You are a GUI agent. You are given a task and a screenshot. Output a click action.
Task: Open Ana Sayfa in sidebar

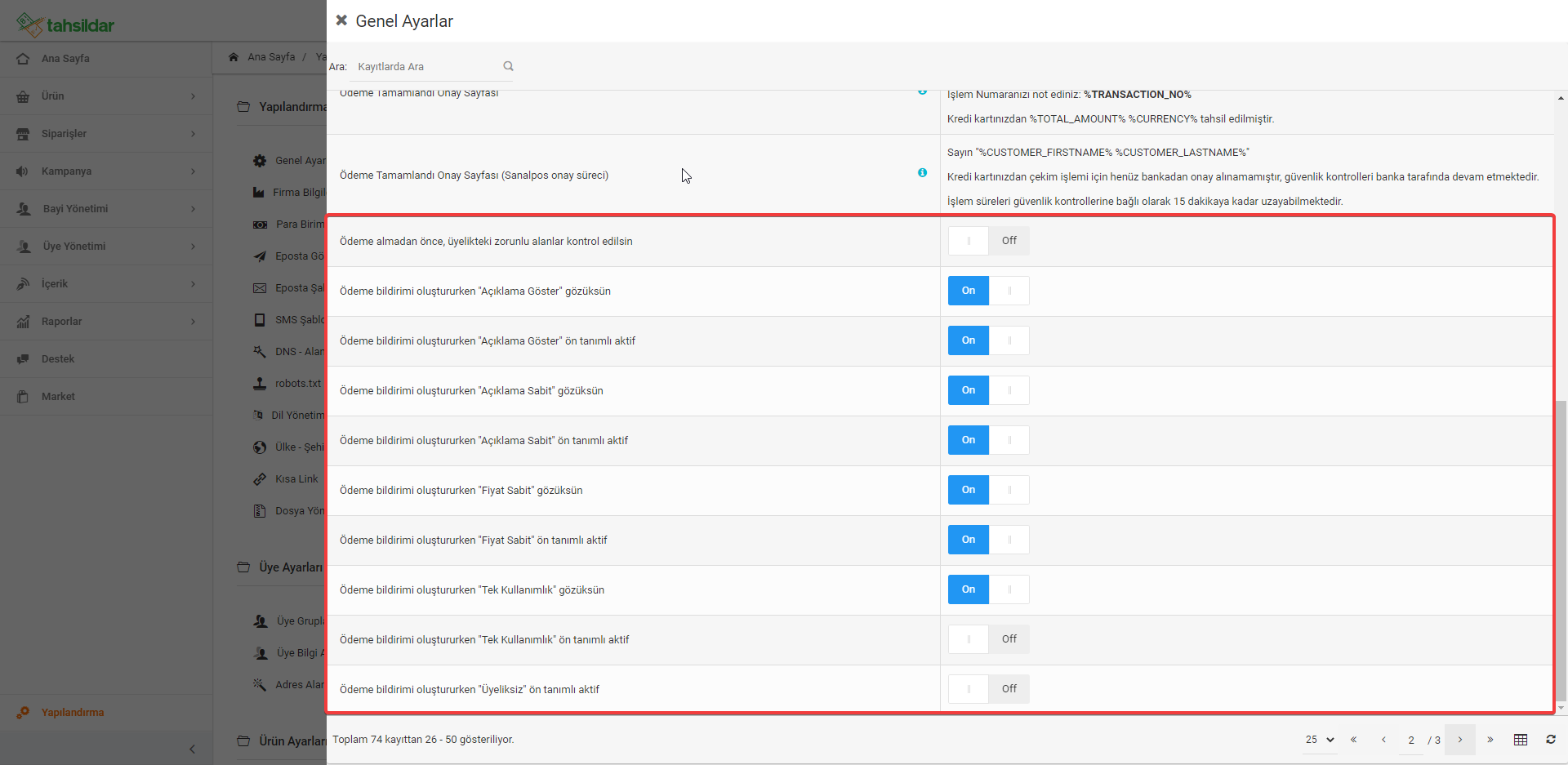click(x=106, y=59)
